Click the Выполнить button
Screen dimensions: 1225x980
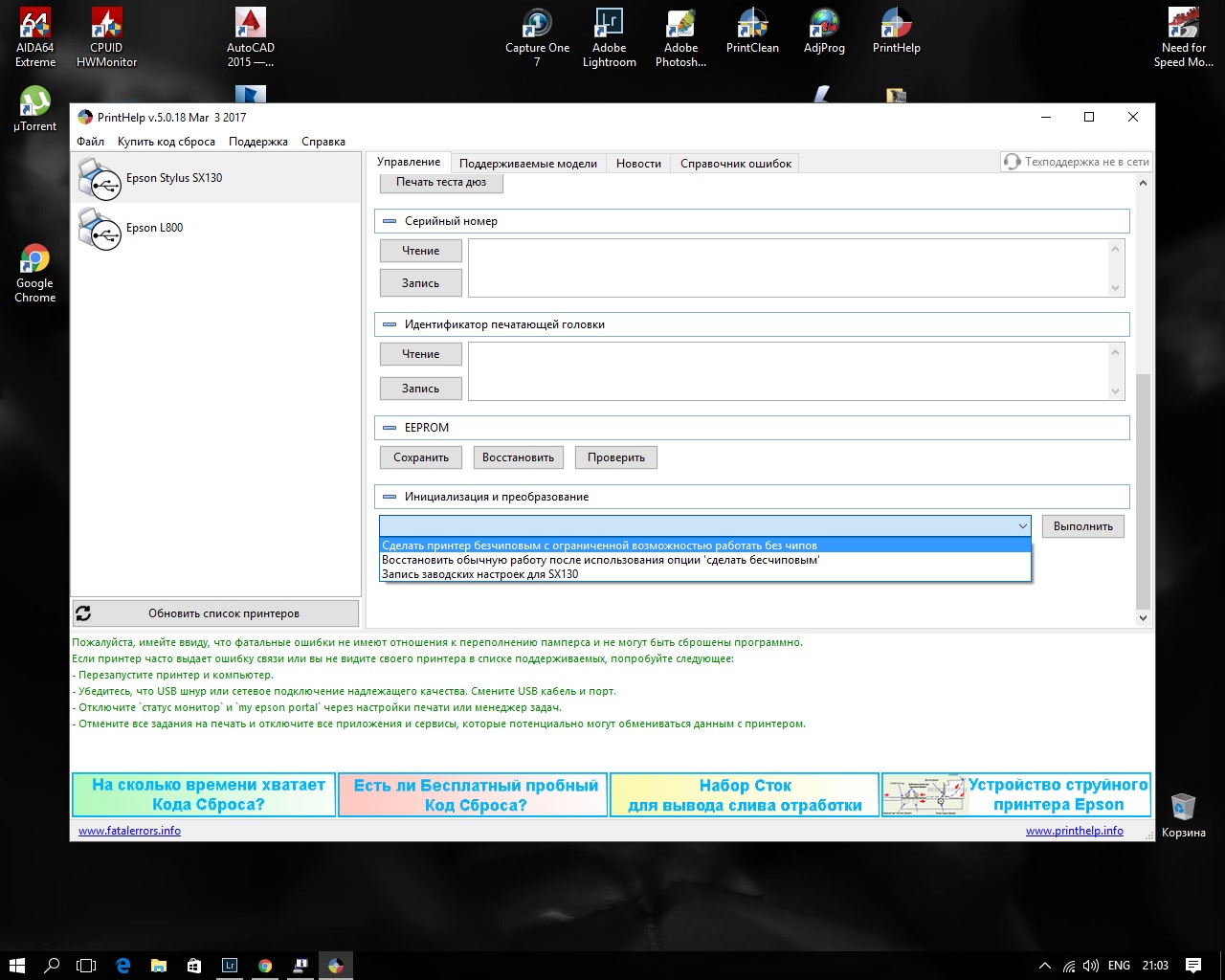tap(1083, 526)
